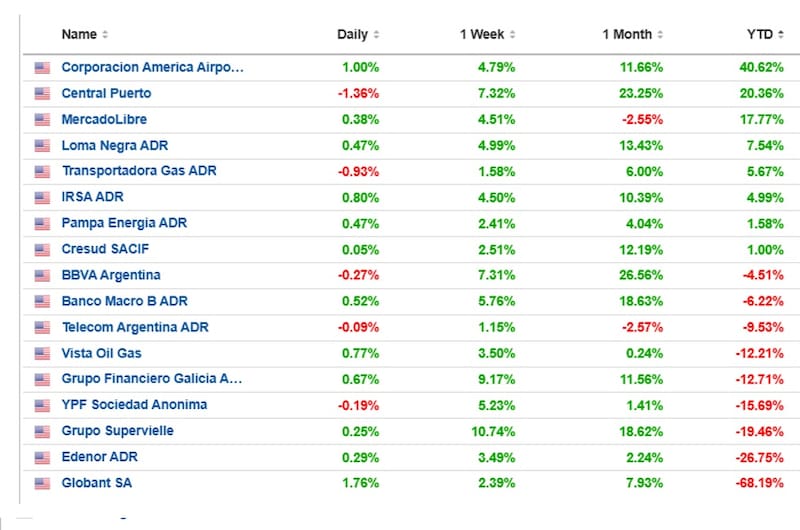Open Transportadora Gas ADR stock page
The image size is (800, 530).
point(138,172)
